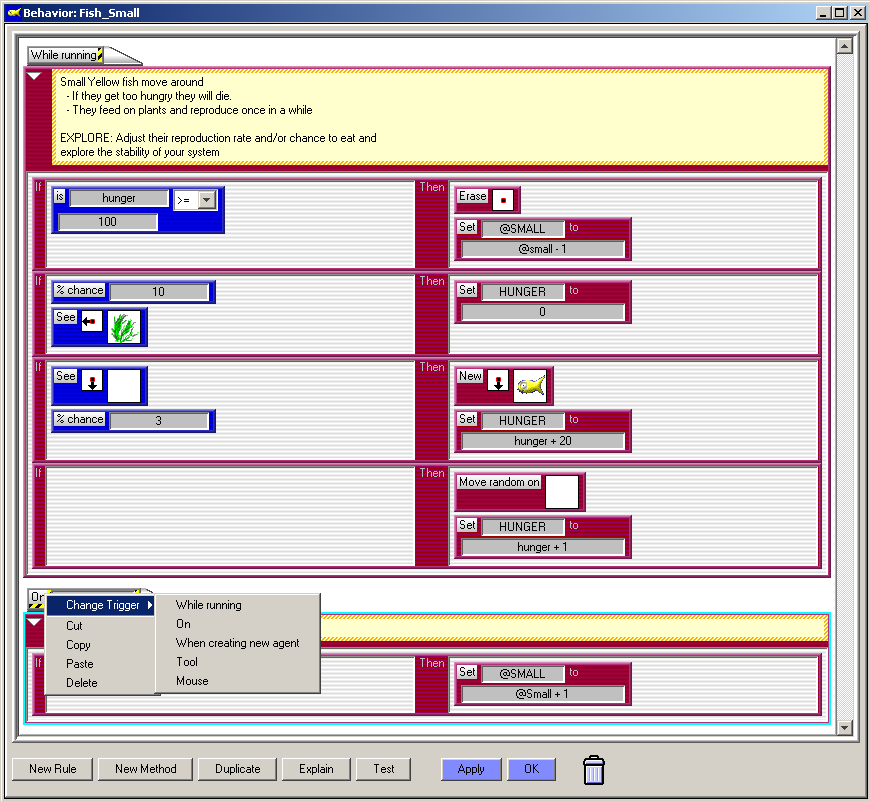The width and height of the screenshot is (870, 801).
Task: Click the Apply button
Action: pos(471,769)
